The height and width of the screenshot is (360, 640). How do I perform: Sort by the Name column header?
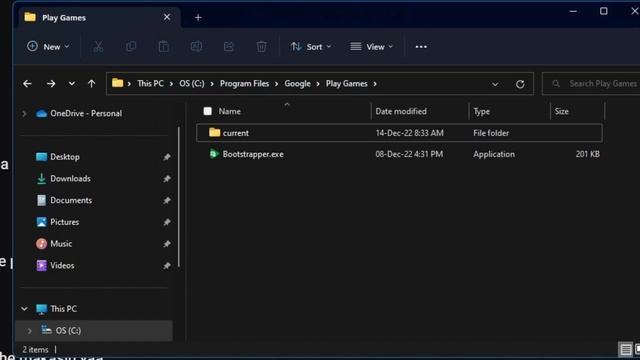tap(229, 111)
